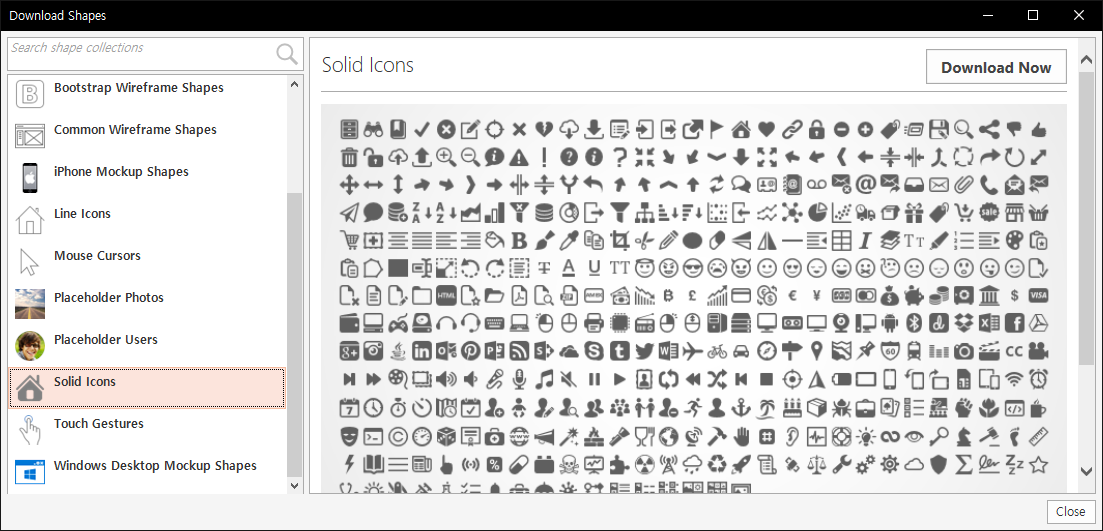This screenshot has height=531, width=1103.
Task: Click the Bootstrap B logo icon
Action: click(30, 94)
